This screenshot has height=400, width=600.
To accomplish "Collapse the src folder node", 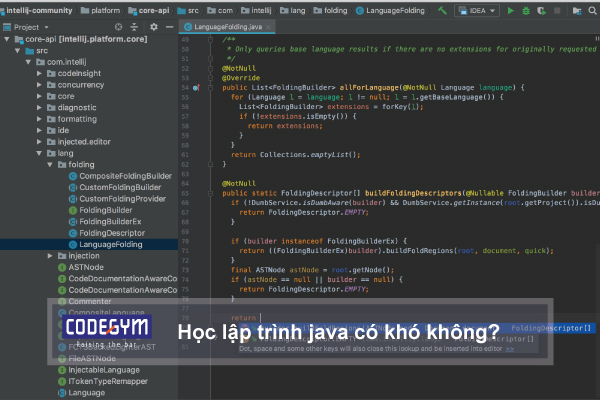I will pyautogui.click(x=18, y=51).
